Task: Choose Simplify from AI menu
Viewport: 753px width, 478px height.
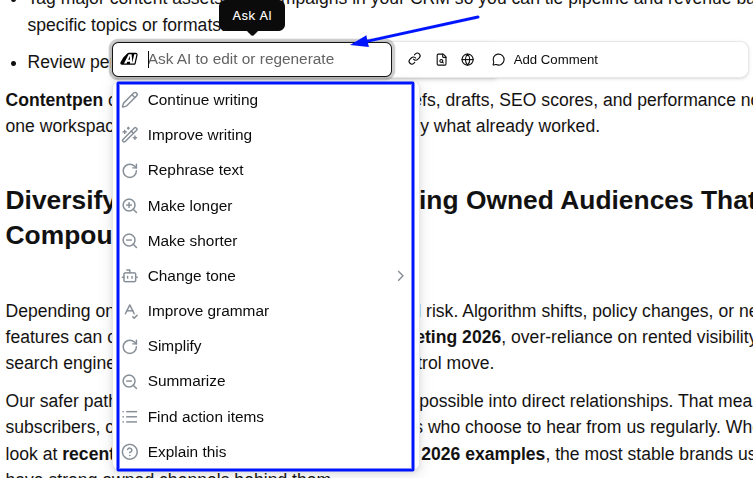Action: pyautogui.click(x=265, y=346)
